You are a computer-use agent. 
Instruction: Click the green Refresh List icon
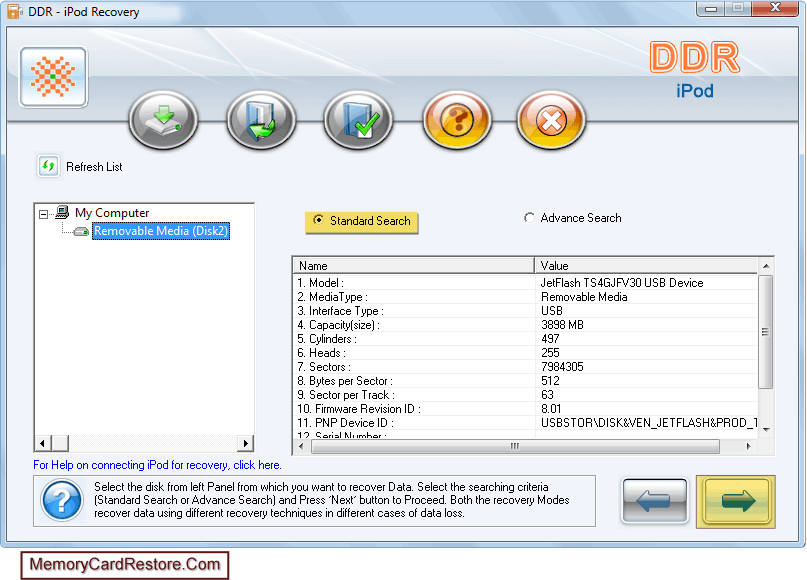coord(48,166)
